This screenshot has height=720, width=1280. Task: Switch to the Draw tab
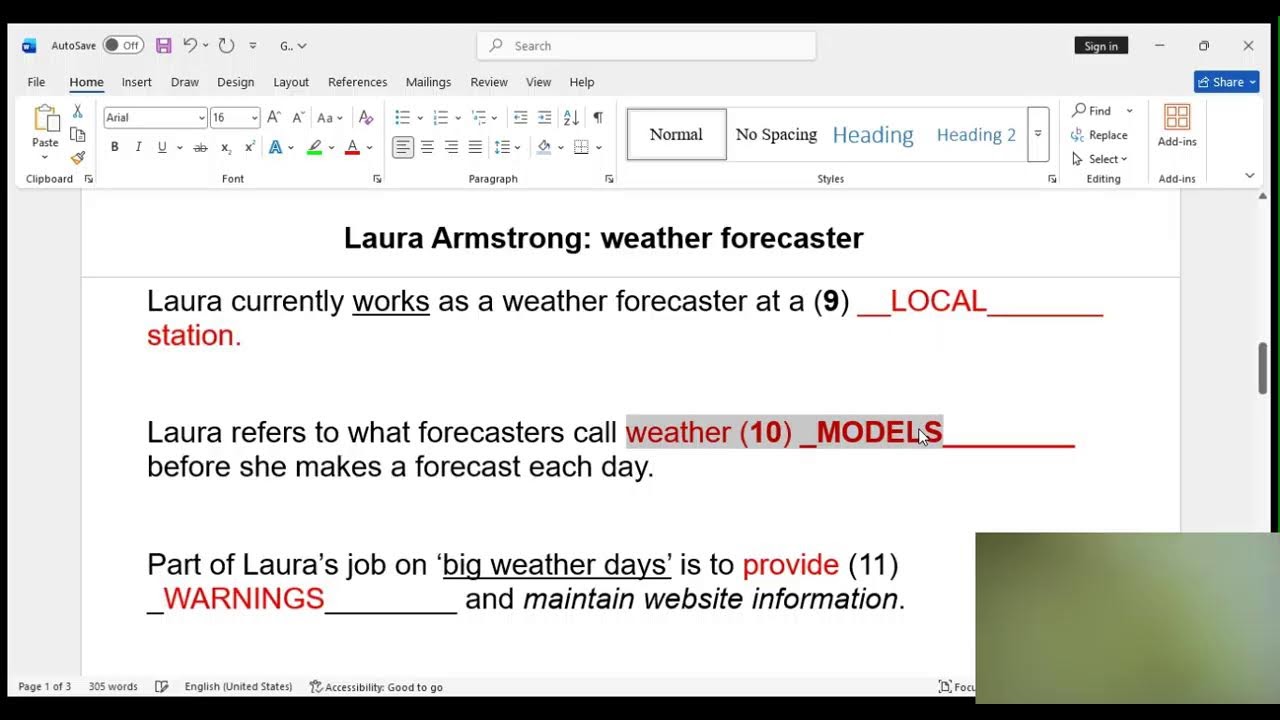pos(185,82)
